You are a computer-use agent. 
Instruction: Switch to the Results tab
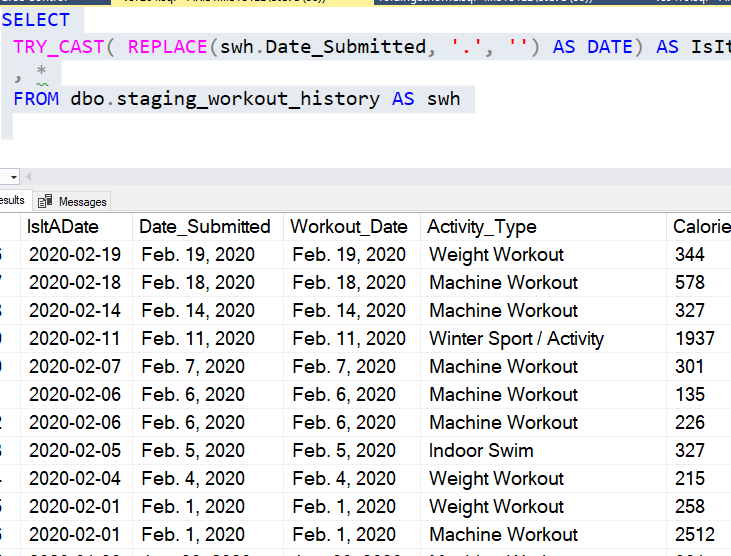pyautogui.click(x=12, y=201)
